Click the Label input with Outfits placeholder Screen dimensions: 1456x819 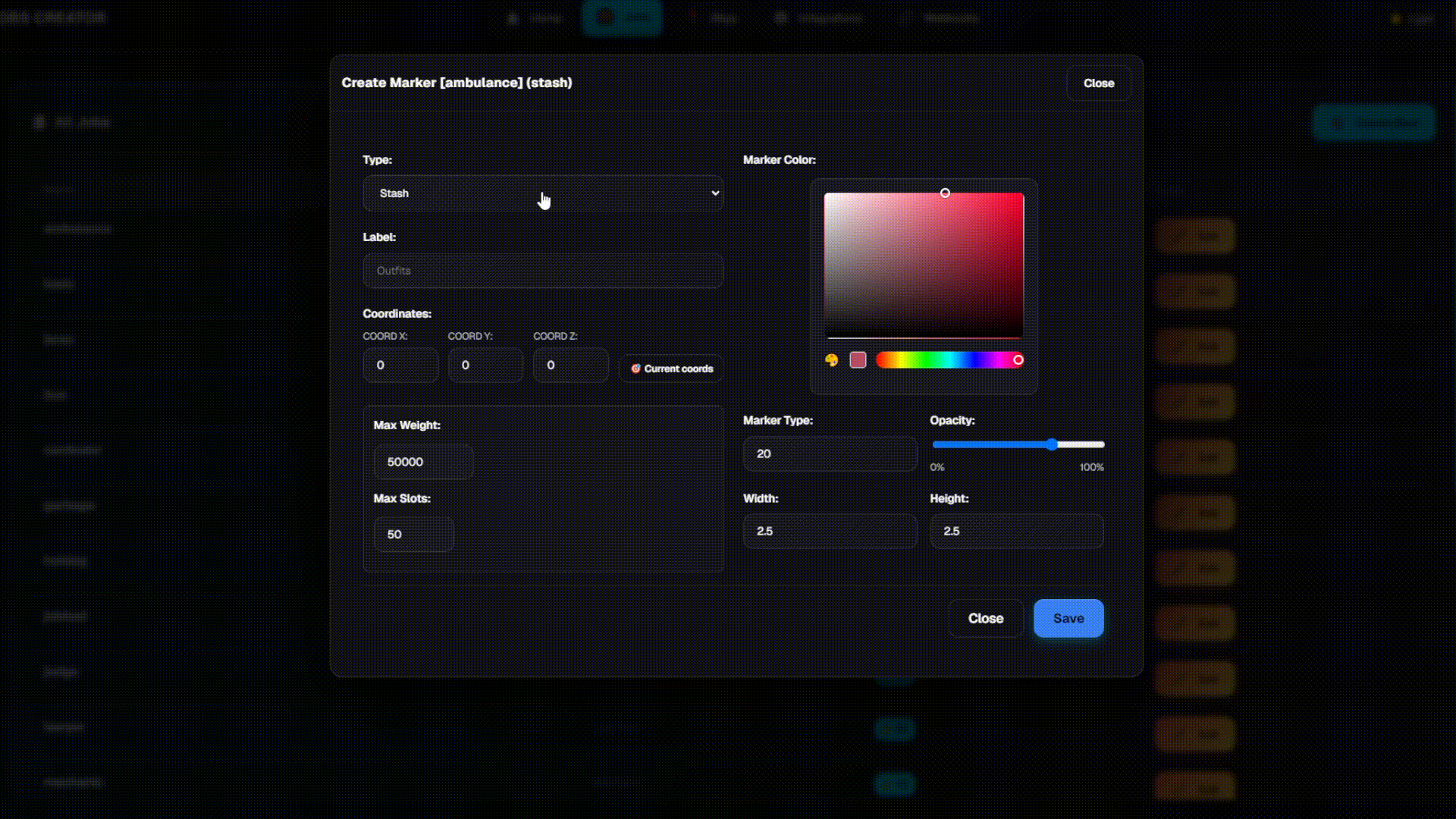point(542,271)
